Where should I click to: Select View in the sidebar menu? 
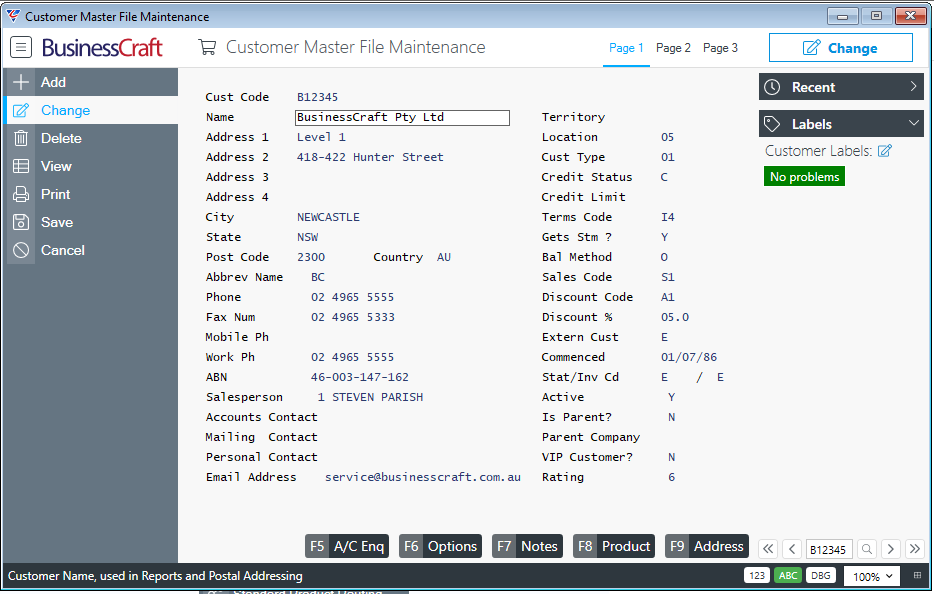(92, 166)
